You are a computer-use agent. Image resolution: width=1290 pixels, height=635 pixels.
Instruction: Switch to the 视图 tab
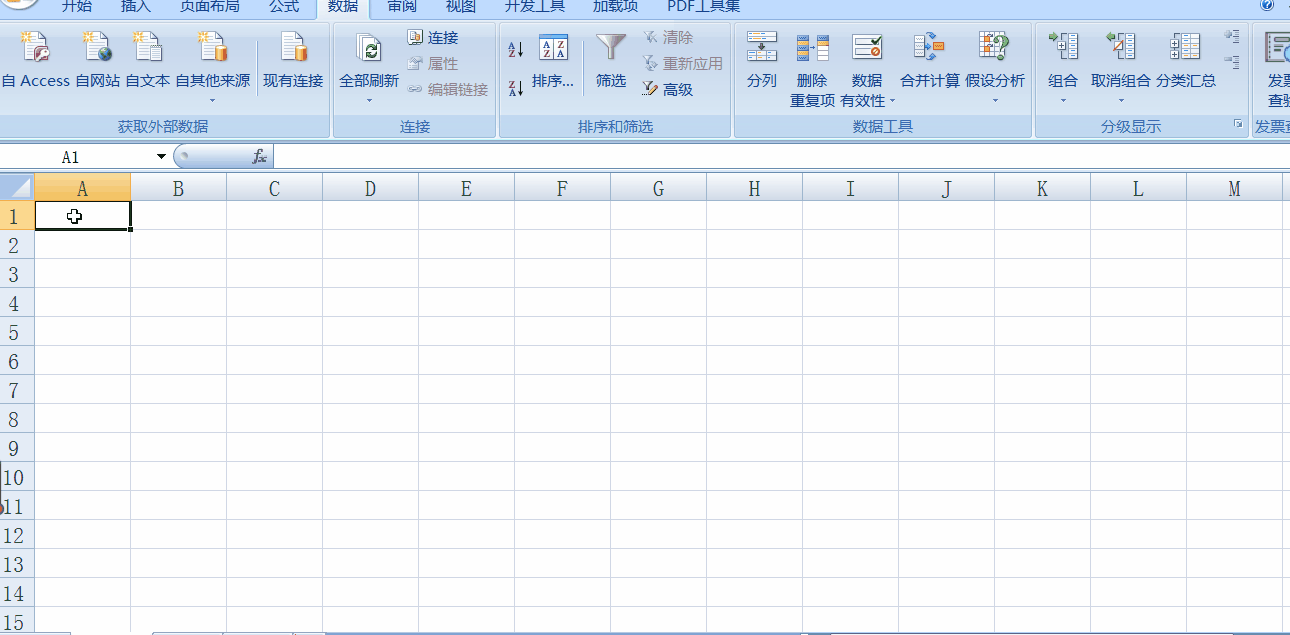point(461,7)
